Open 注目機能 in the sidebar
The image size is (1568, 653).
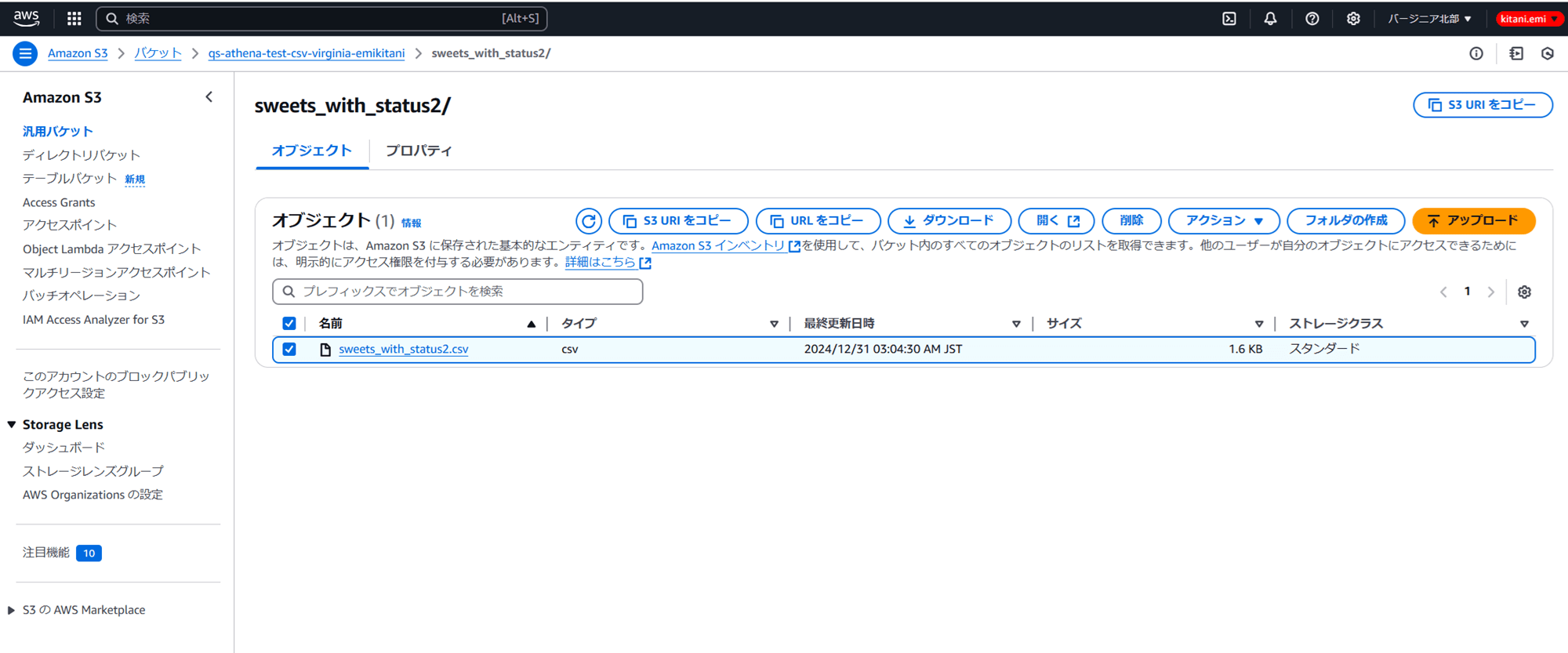(x=46, y=553)
